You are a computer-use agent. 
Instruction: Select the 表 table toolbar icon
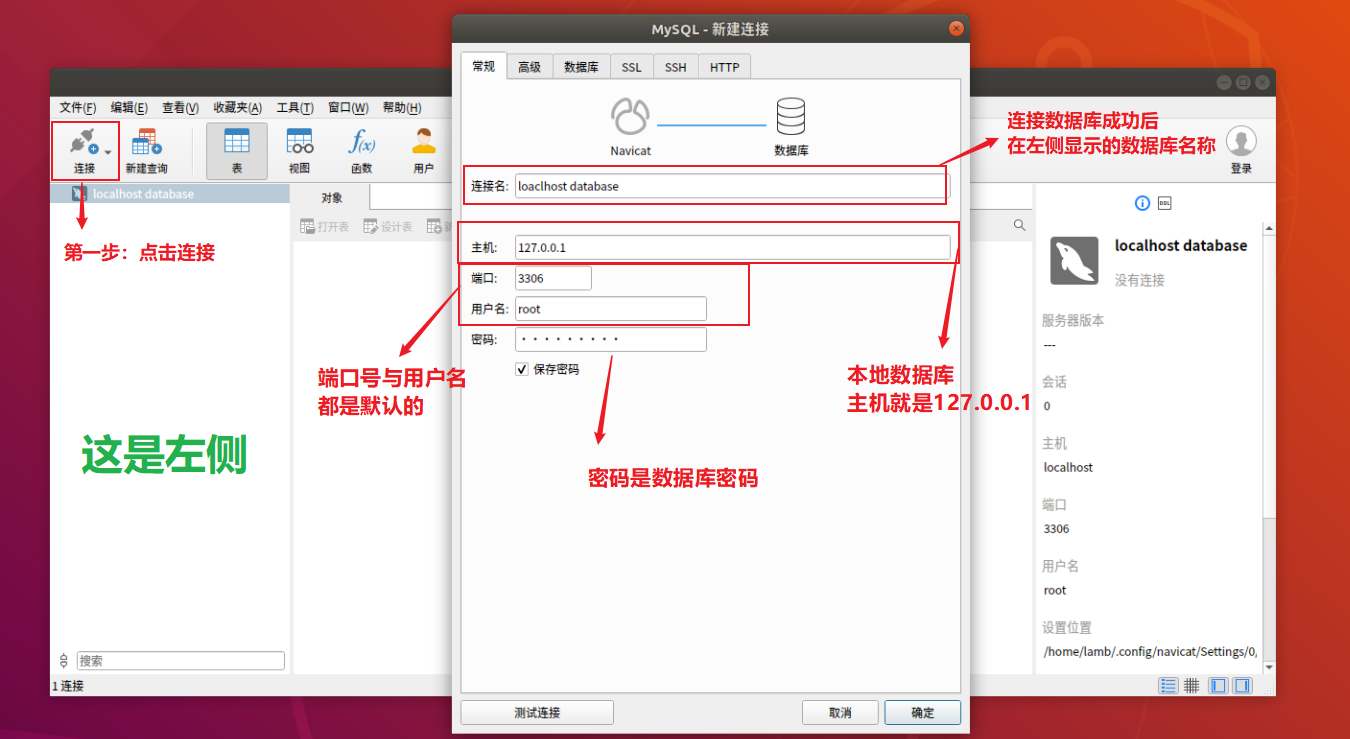click(237, 141)
